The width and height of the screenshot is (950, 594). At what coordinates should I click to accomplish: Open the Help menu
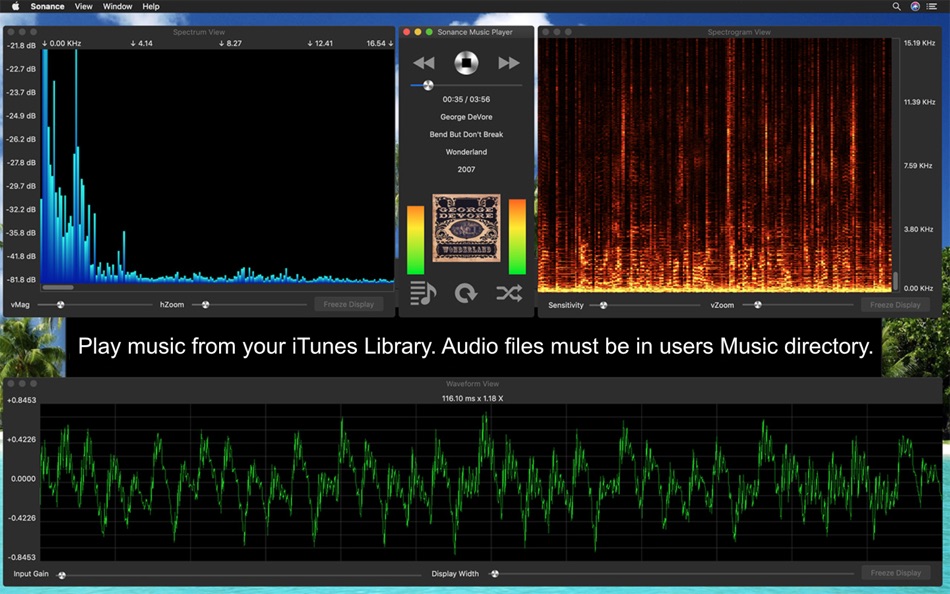151,7
